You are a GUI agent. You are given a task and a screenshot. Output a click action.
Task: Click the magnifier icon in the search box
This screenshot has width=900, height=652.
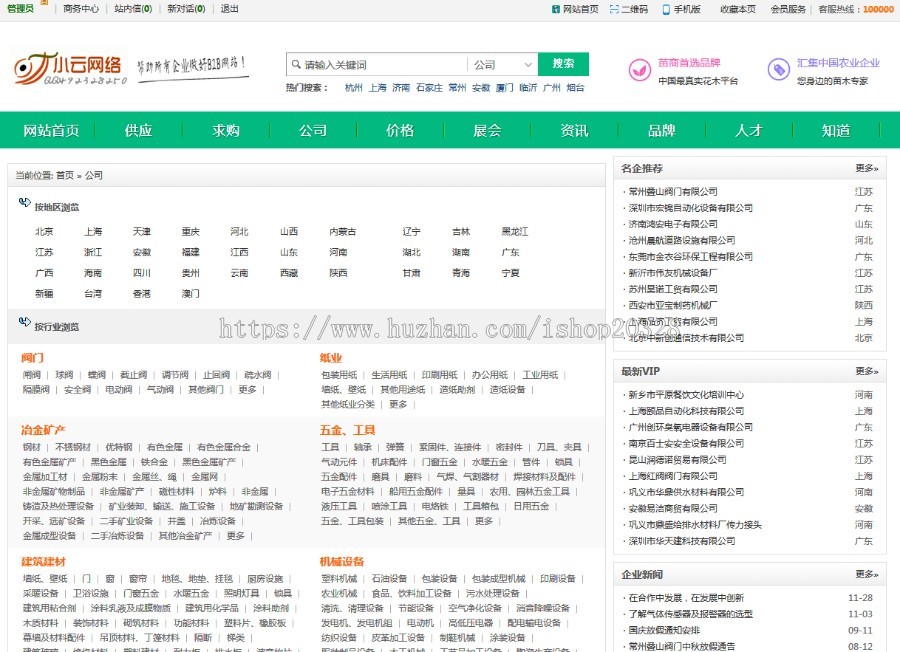click(x=296, y=62)
